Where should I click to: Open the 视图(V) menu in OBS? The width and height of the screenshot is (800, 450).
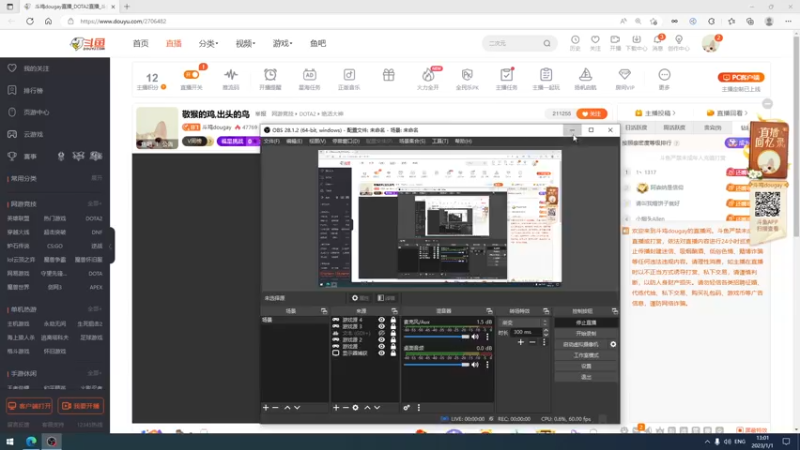pos(317,141)
